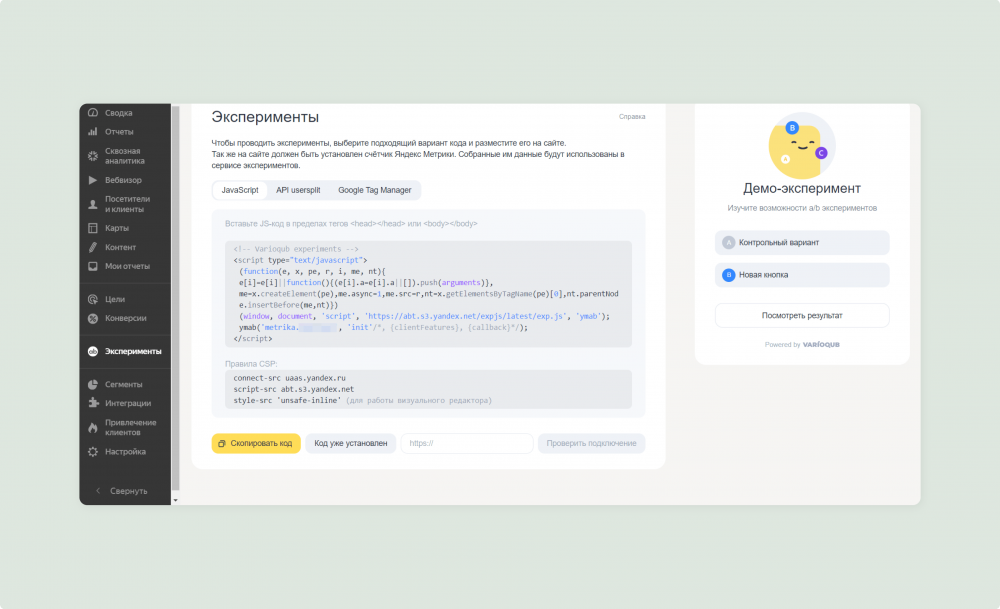The height and width of the screenshot is (609, 1000).
Task: Click the Контент pencil icon
Action: click(x=92, y=247)
